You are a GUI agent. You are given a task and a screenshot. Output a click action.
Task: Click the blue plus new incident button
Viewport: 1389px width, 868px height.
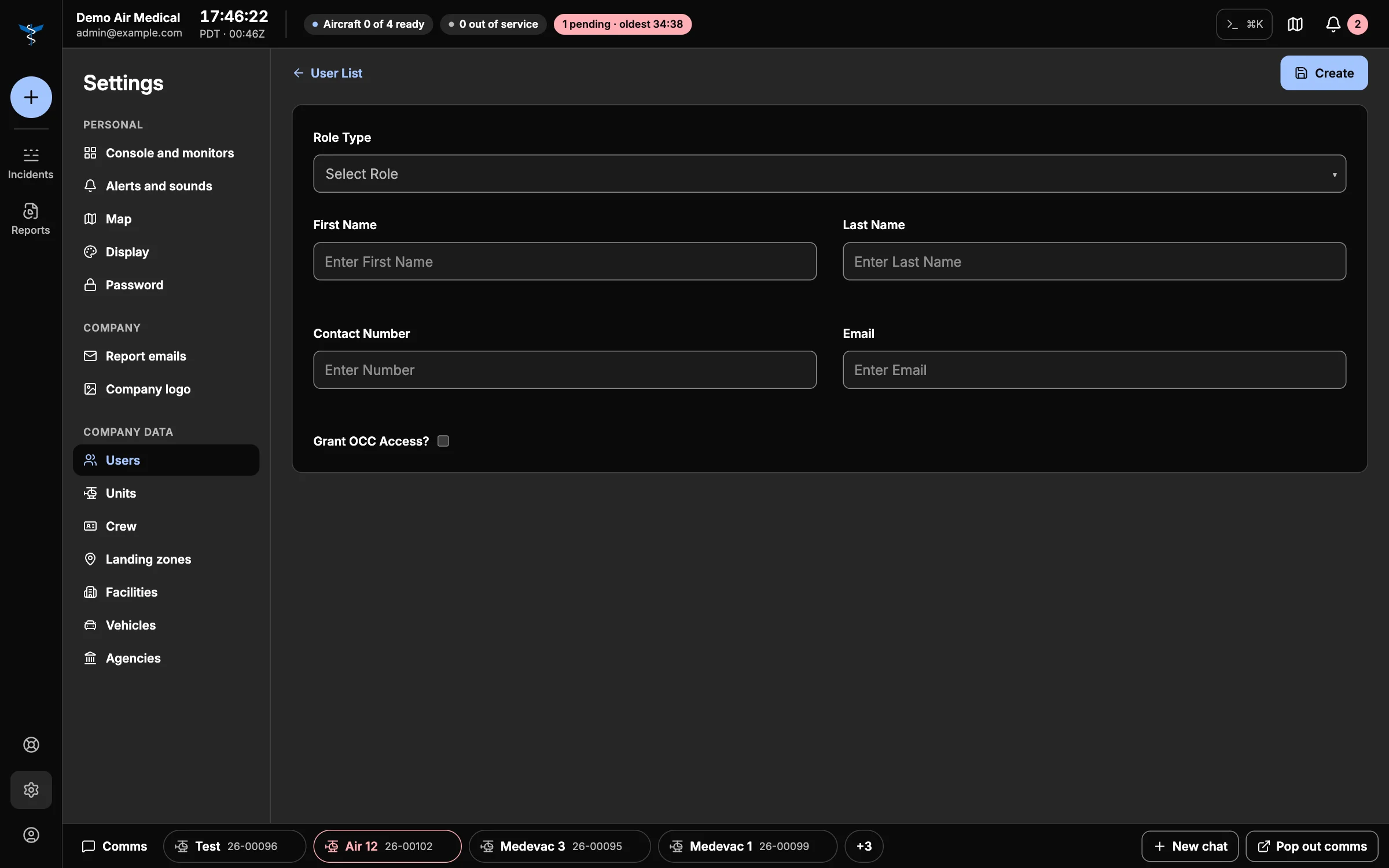pyautogui.click(x=31, y=97)
